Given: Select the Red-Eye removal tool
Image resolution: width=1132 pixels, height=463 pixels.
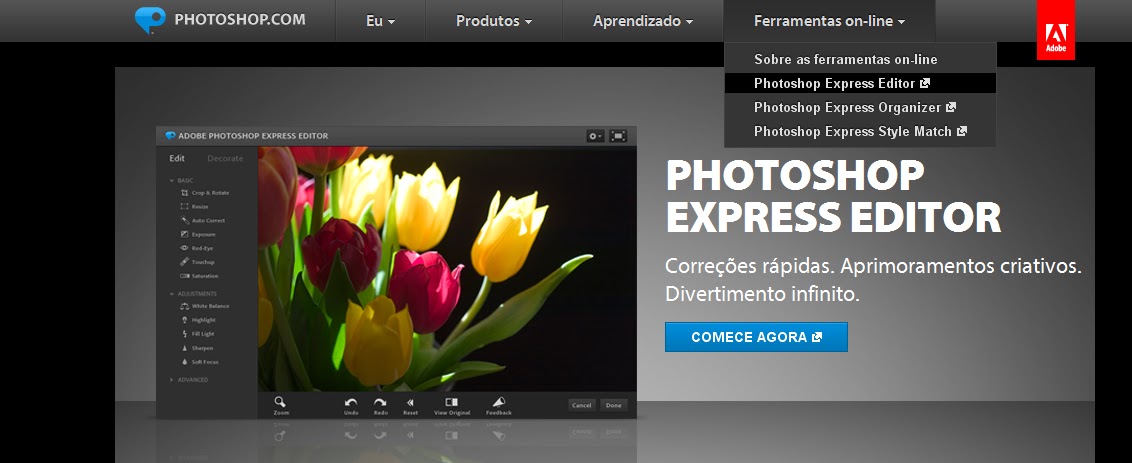Looking at the screenshot, I should pyautogui.click(x=196, y=248).
